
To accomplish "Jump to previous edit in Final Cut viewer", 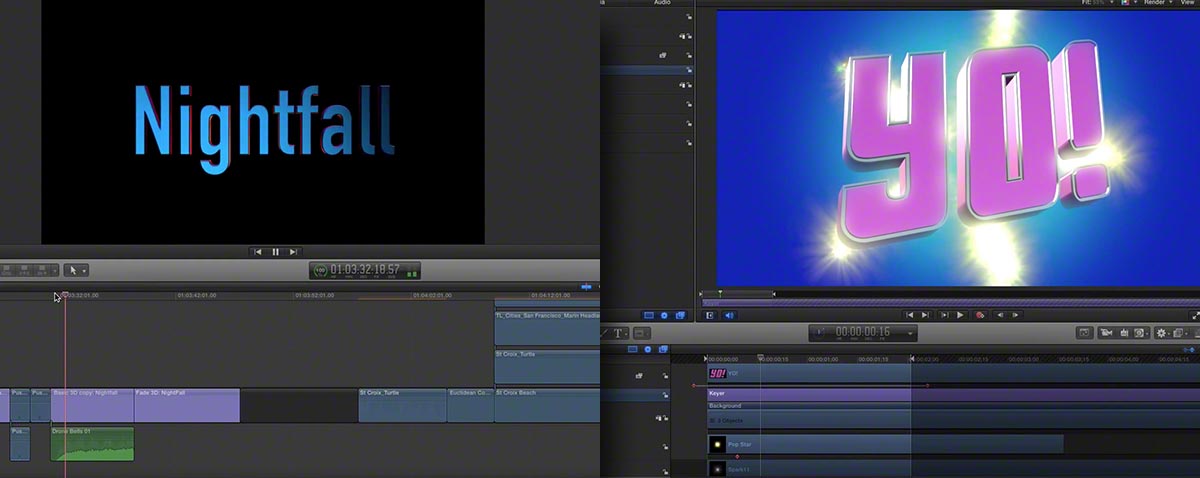I will pos(258,252).
